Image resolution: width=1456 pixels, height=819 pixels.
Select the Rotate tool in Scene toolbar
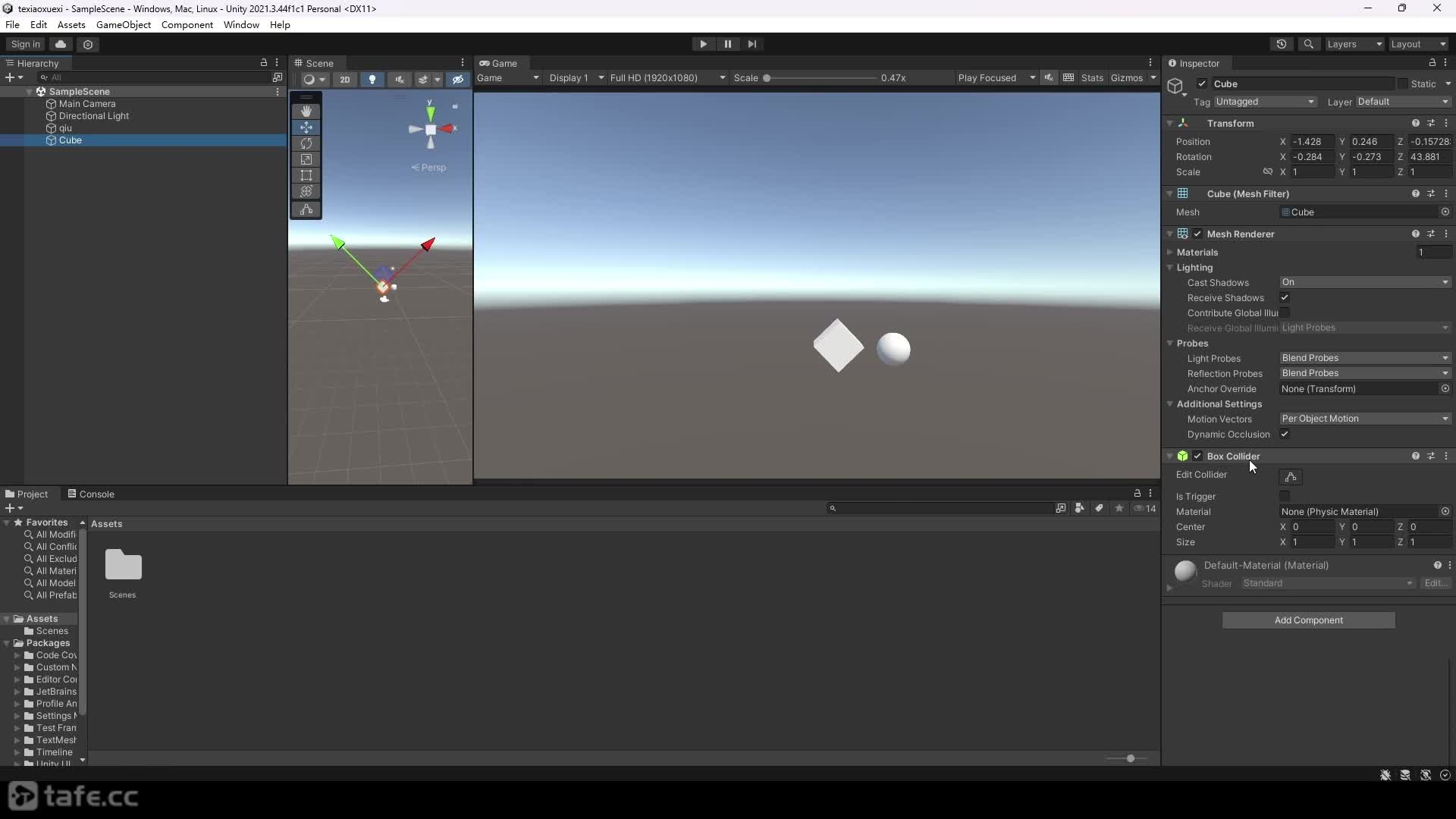pyautogui.click(x=306, y=143)
